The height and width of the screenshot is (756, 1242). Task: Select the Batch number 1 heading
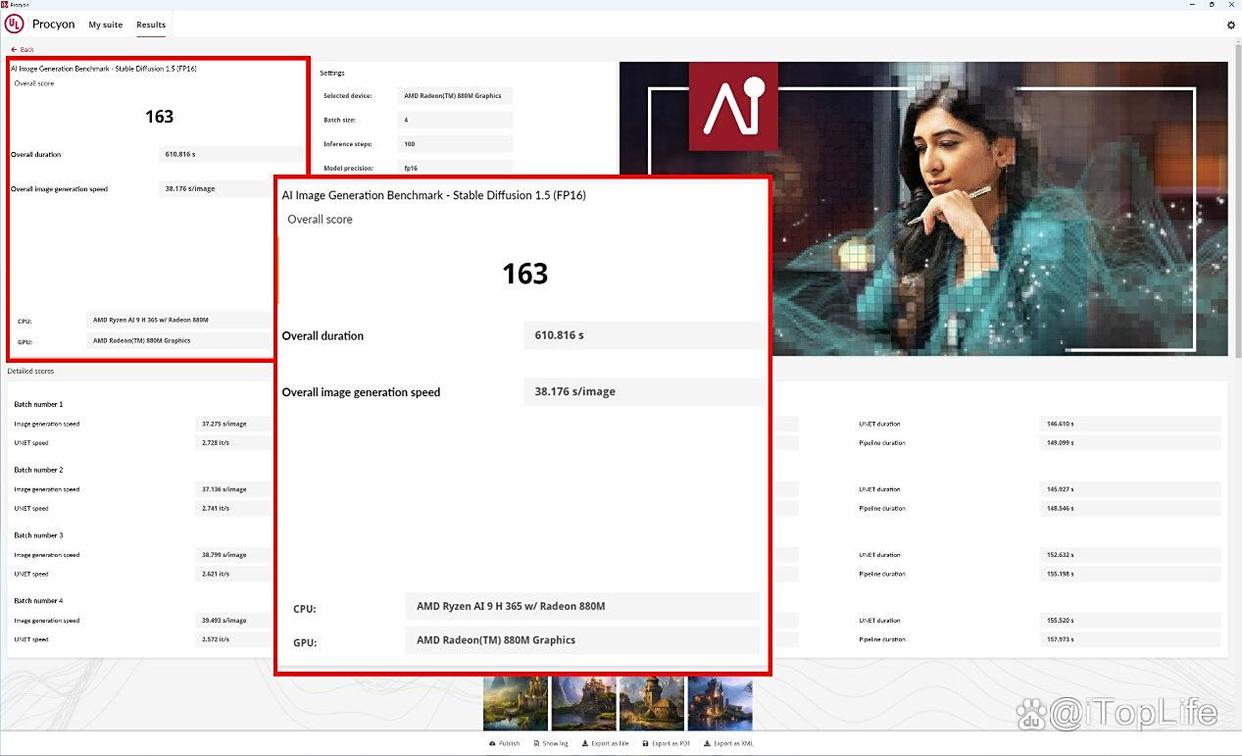pos(38,404)
